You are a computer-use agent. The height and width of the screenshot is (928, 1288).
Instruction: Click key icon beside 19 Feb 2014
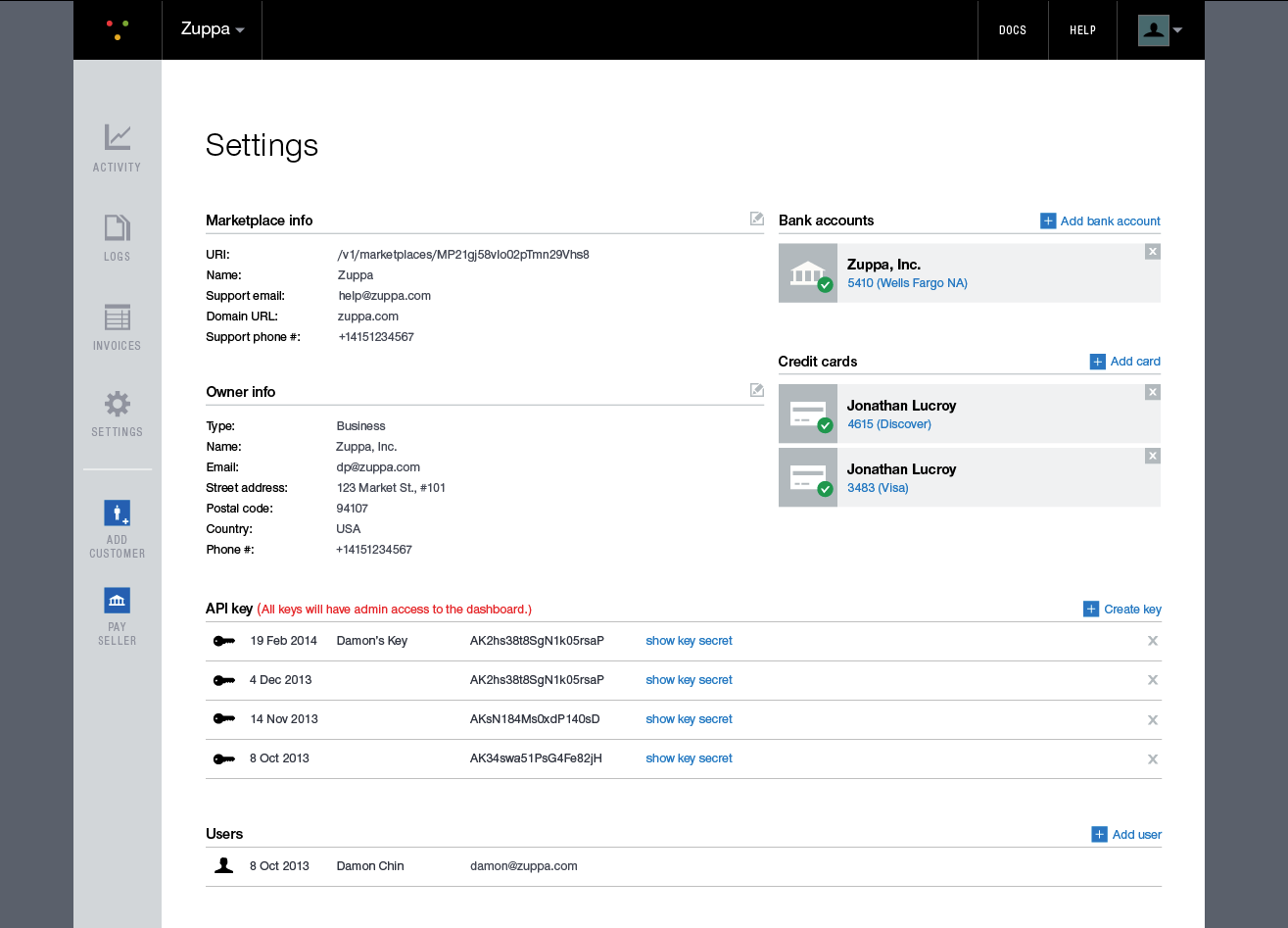click(x=224, y=641)
